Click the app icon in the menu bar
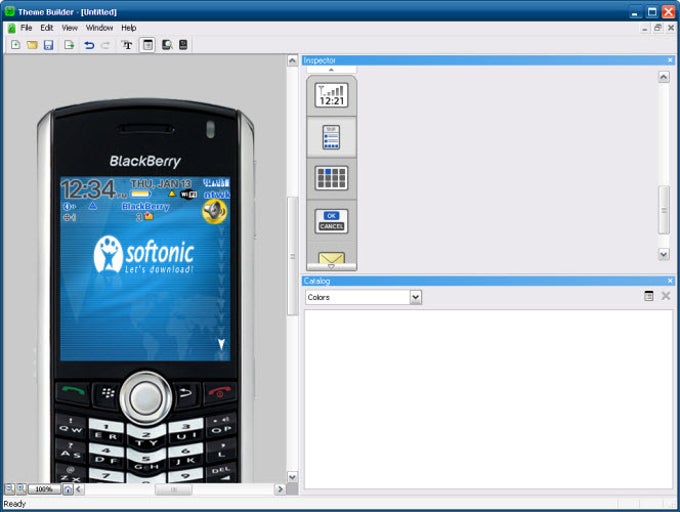The width and height of the screenshot is (680, 512). (x=12, y=28)
